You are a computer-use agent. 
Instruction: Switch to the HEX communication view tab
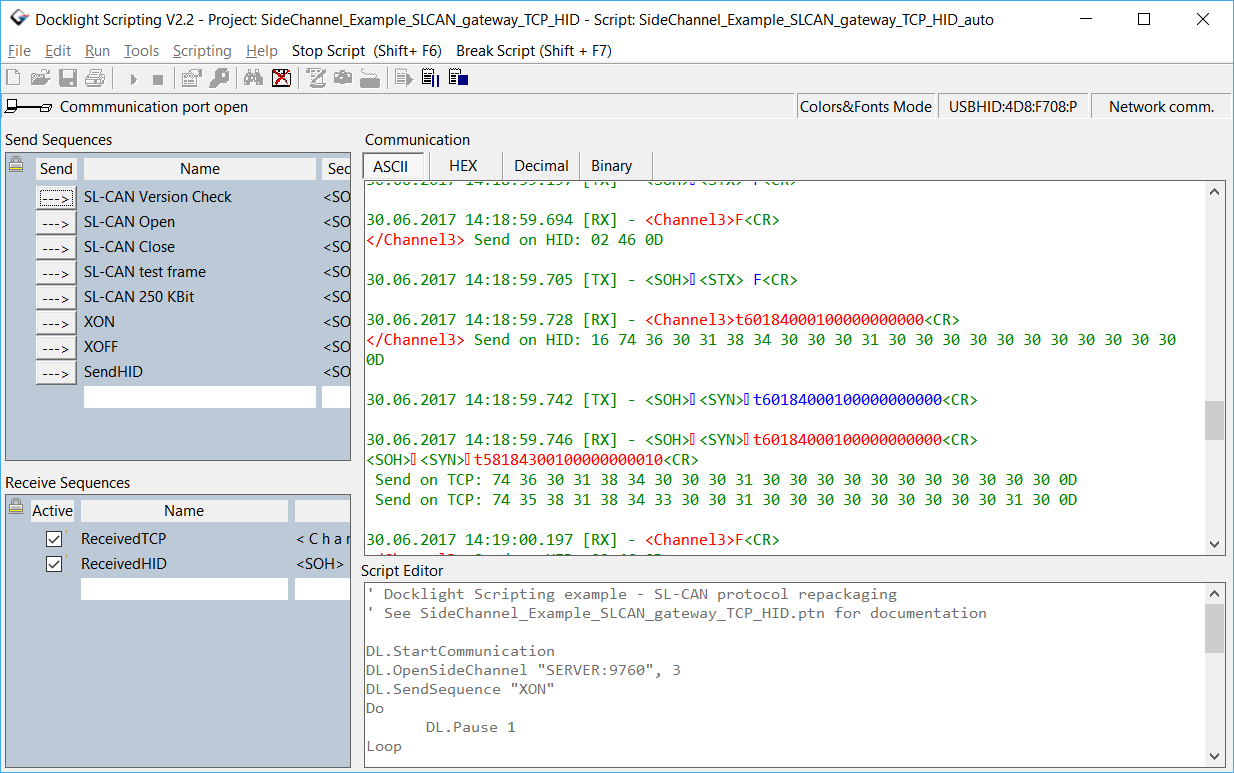(464, 166)
